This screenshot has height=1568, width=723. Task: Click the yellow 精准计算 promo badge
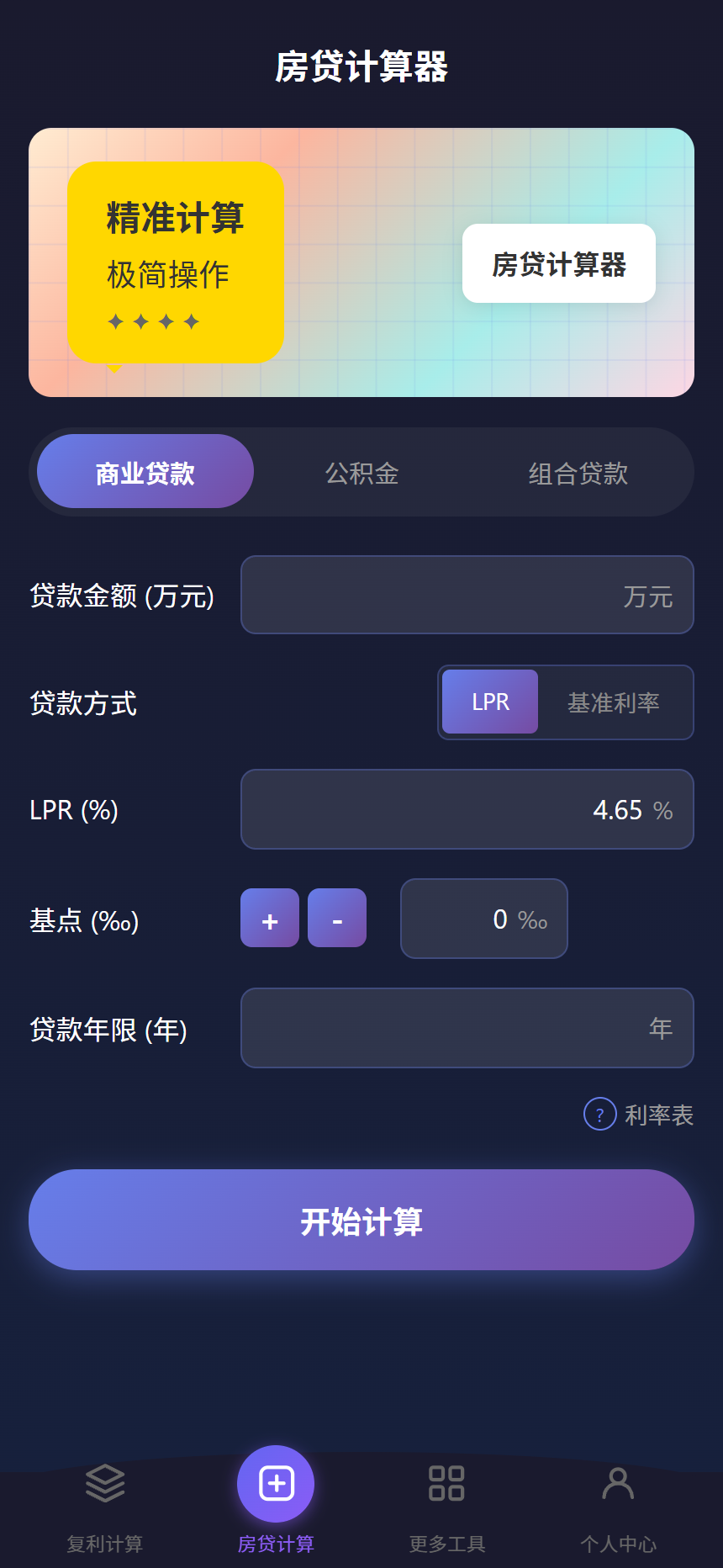pos(176,261)
